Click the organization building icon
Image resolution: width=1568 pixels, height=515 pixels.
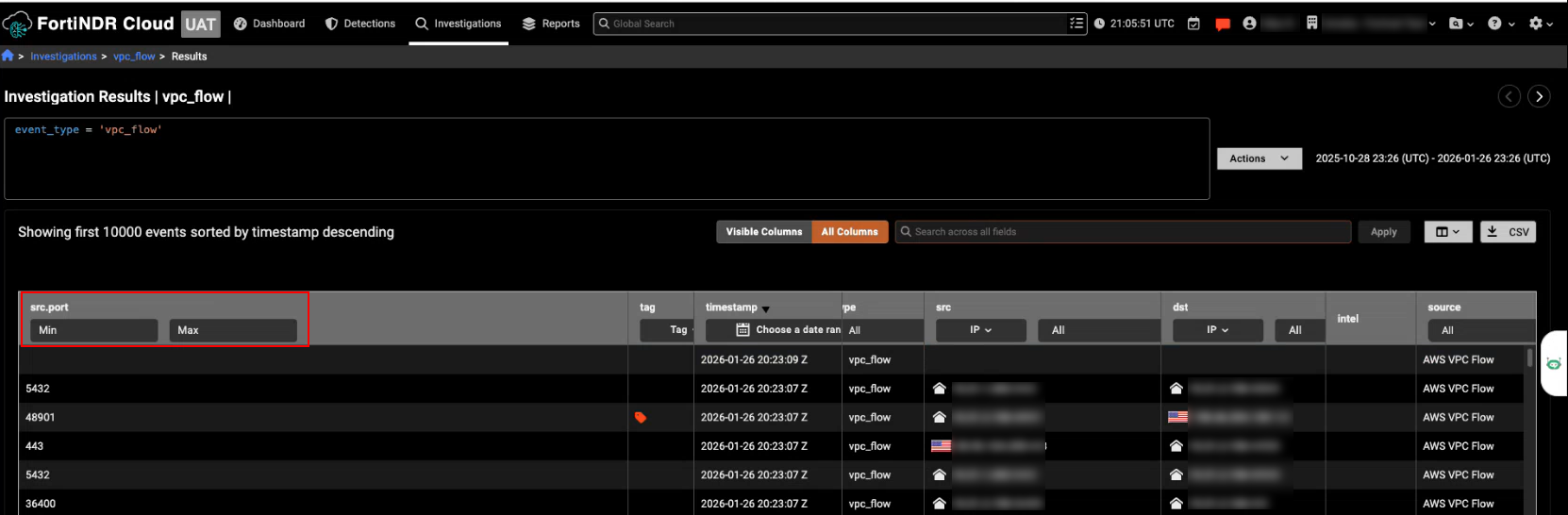[1311, 23]
